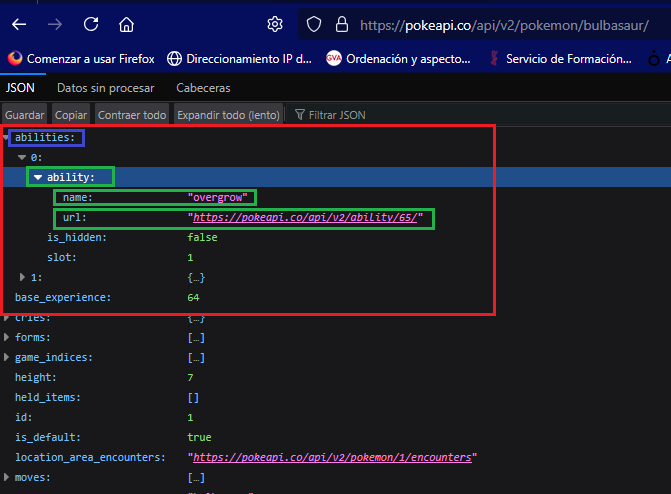This screenshot has height=494, width=671.
Task: Expand the 1: array item arrow
Action: click(x=22, y=277)
